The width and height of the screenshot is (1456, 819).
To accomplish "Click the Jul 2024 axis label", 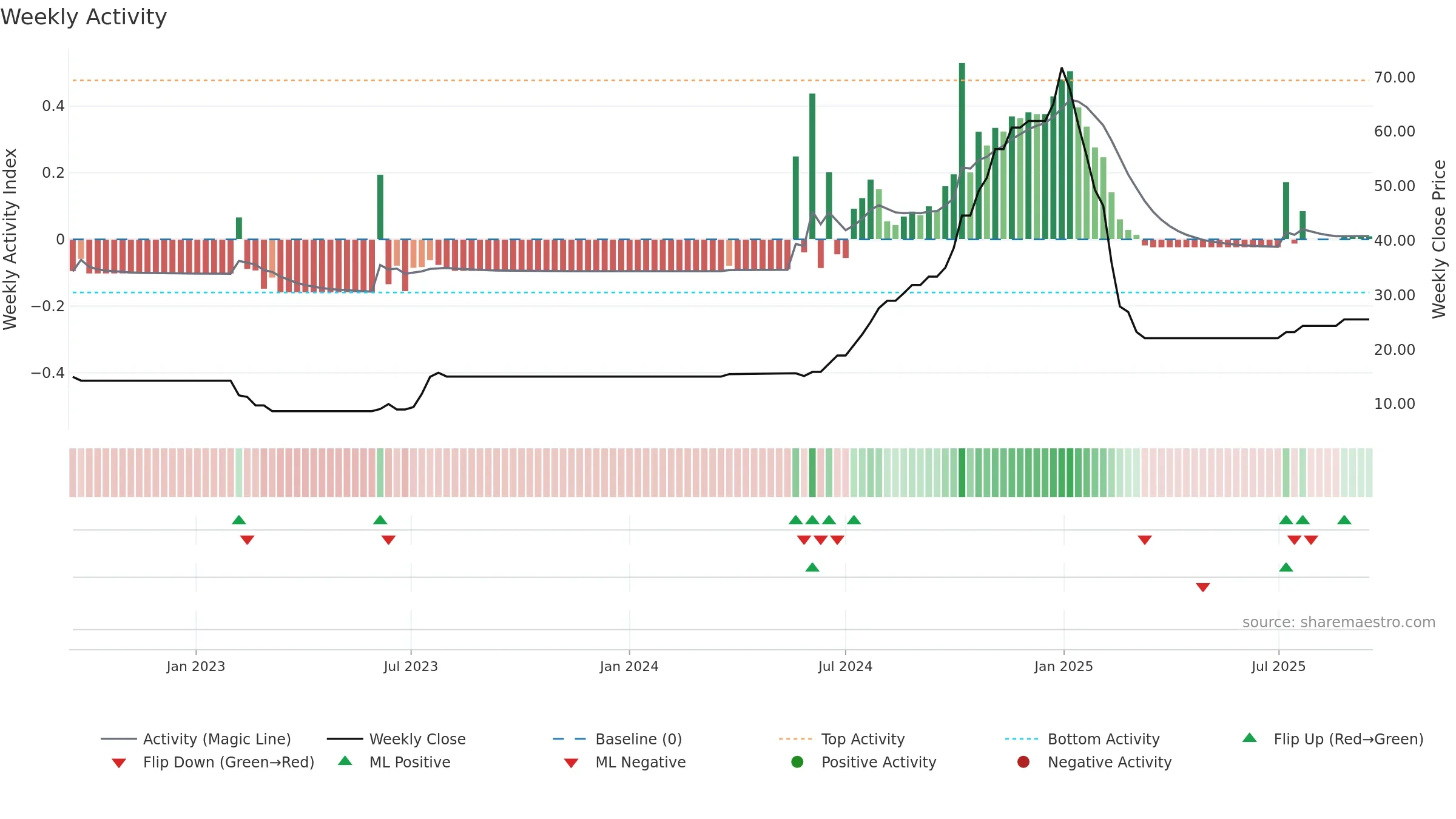I will coord(845,666).
